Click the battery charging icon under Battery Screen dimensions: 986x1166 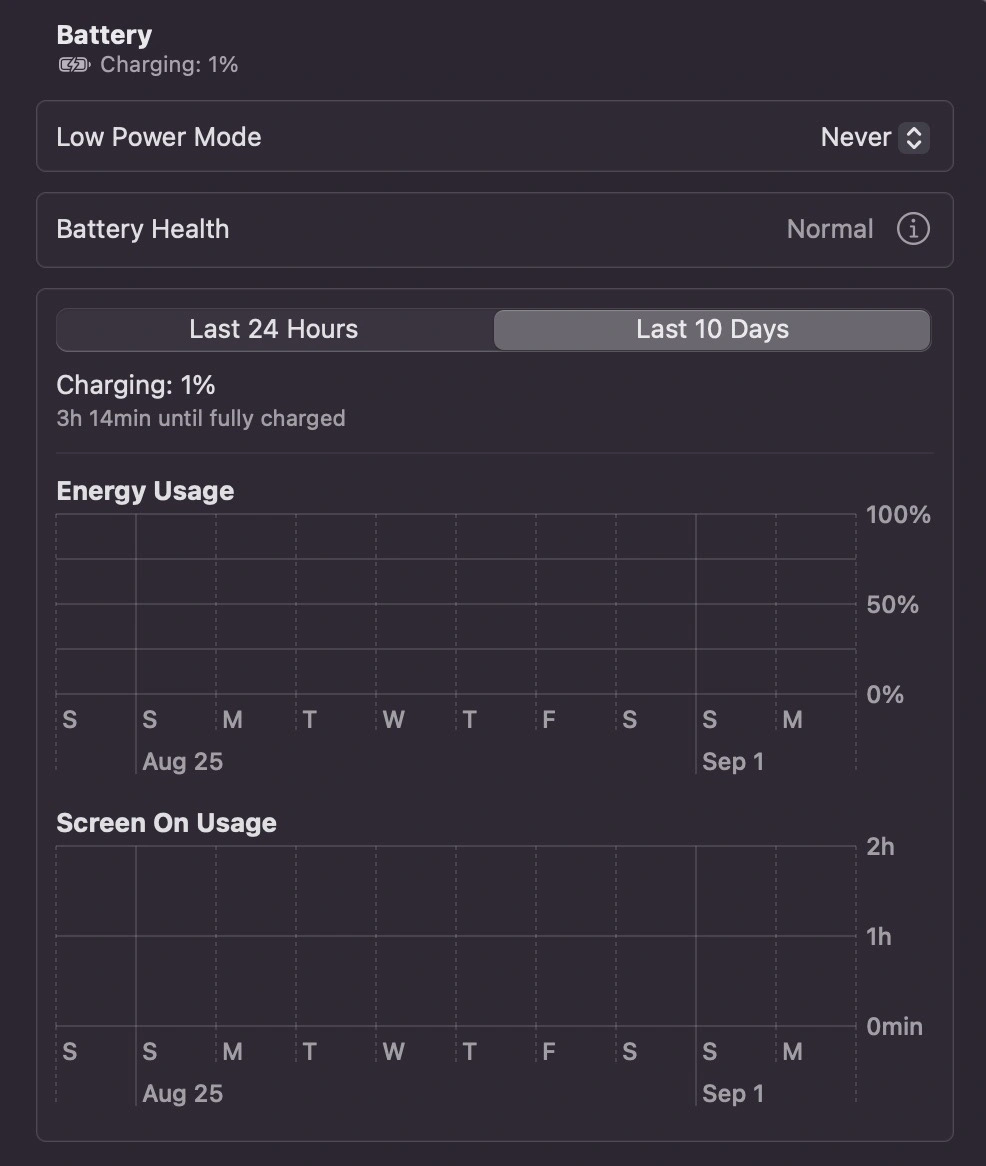(74, 65)
